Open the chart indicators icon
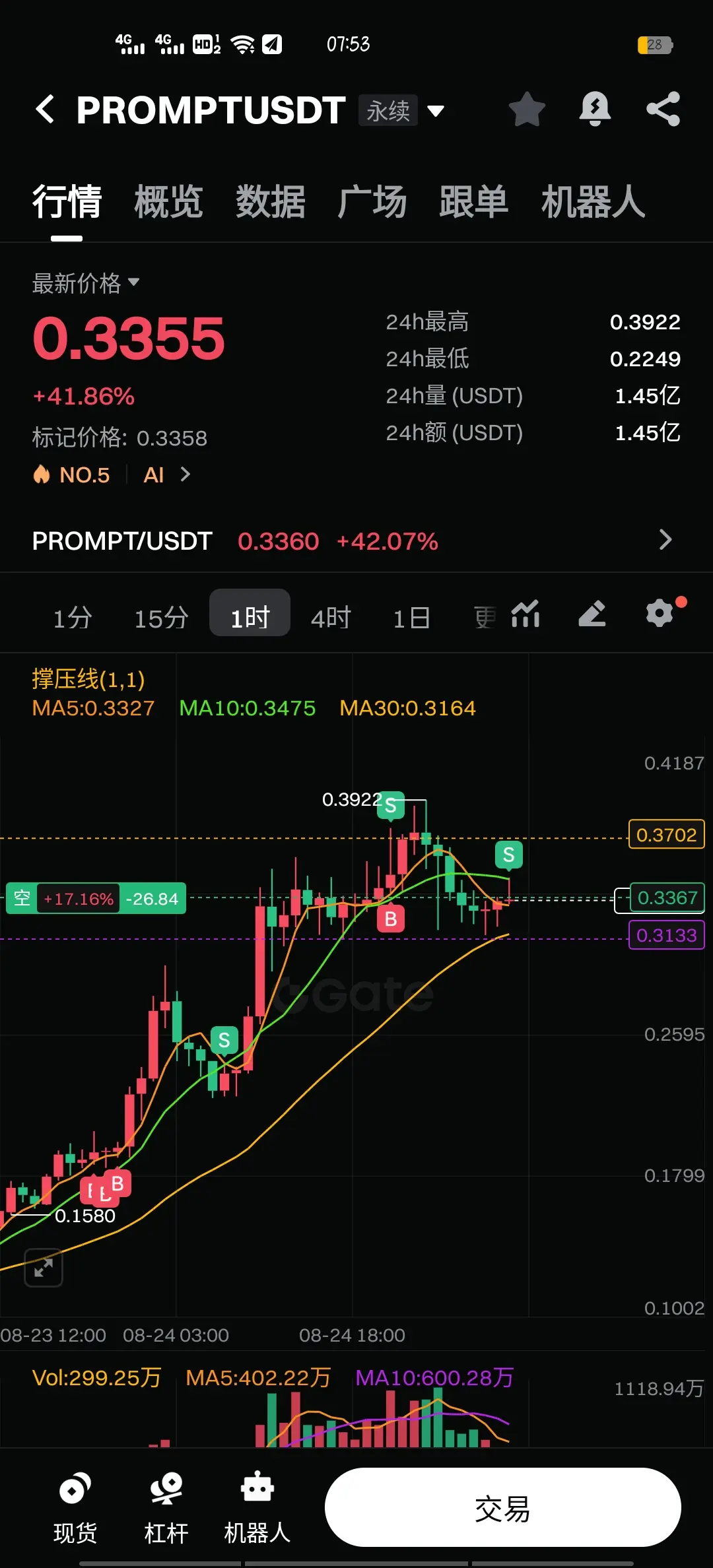Viewport: 713px width, 1568px height. (x=526, y=614)
